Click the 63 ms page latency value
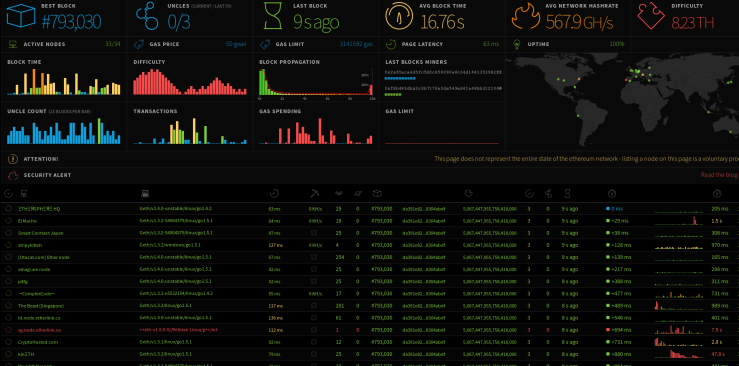The width and height of the screenshot is (739, 366). [x=491, y=44]
